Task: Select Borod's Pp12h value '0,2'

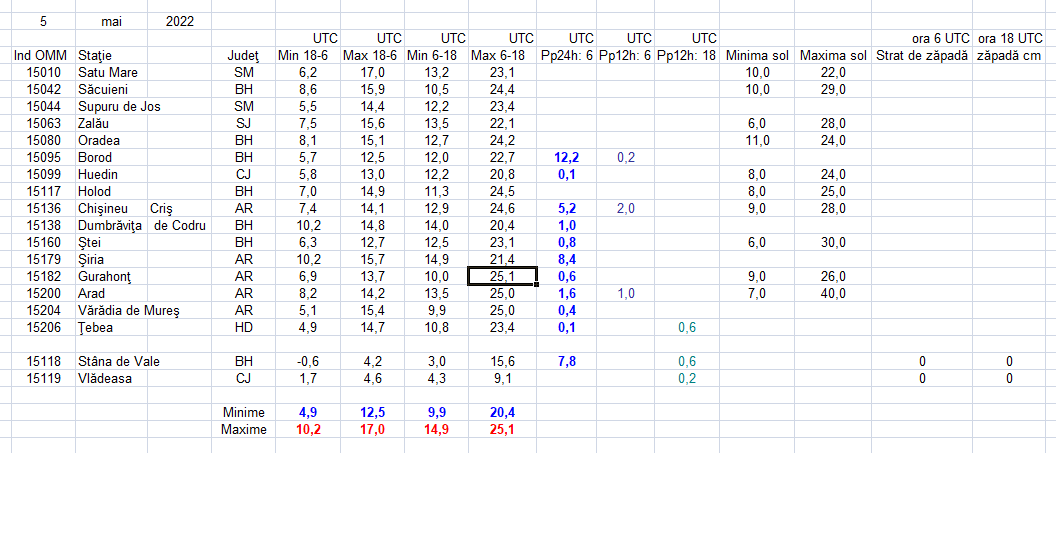Action: coord(625,158)
